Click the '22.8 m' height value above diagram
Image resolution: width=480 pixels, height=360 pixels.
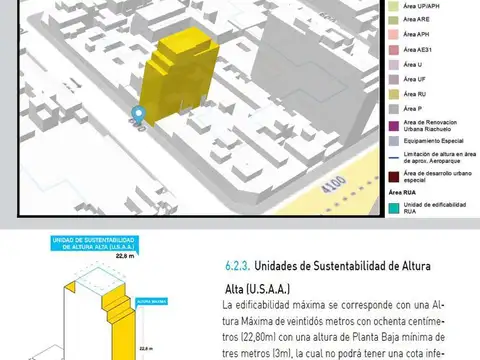125,256
